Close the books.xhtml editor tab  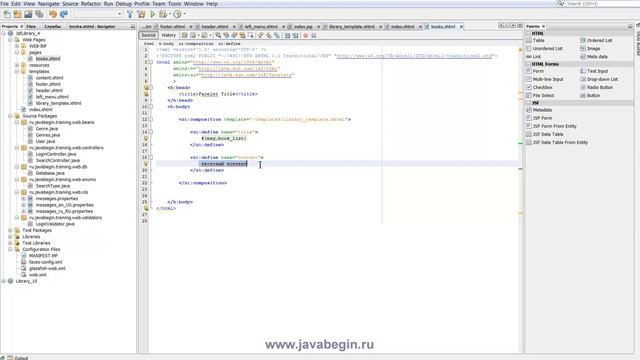coord(461,27)
